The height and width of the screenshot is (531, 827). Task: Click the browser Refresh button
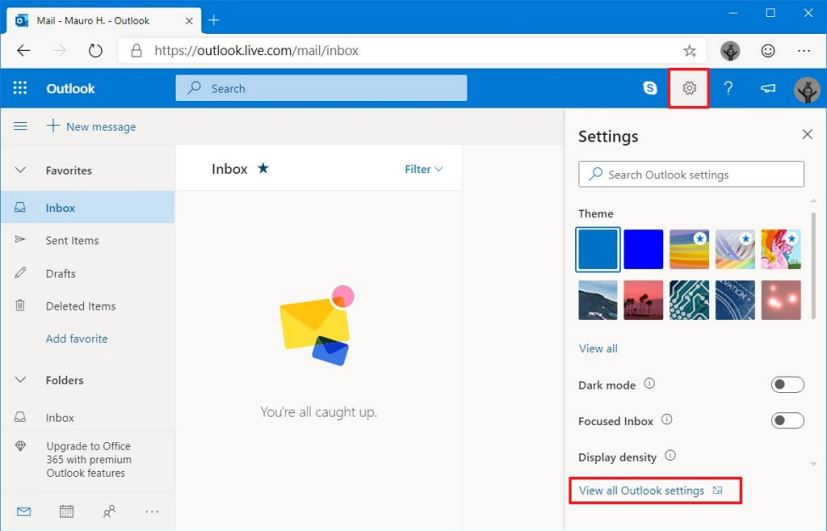[95, 51]
